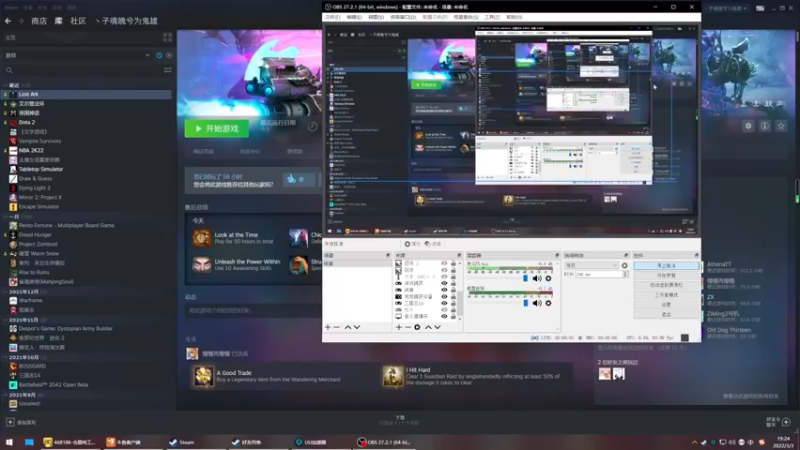Screen dimensions: 800x450
Task: Add a source with plus in OBS sources
Action: point(398,327)
